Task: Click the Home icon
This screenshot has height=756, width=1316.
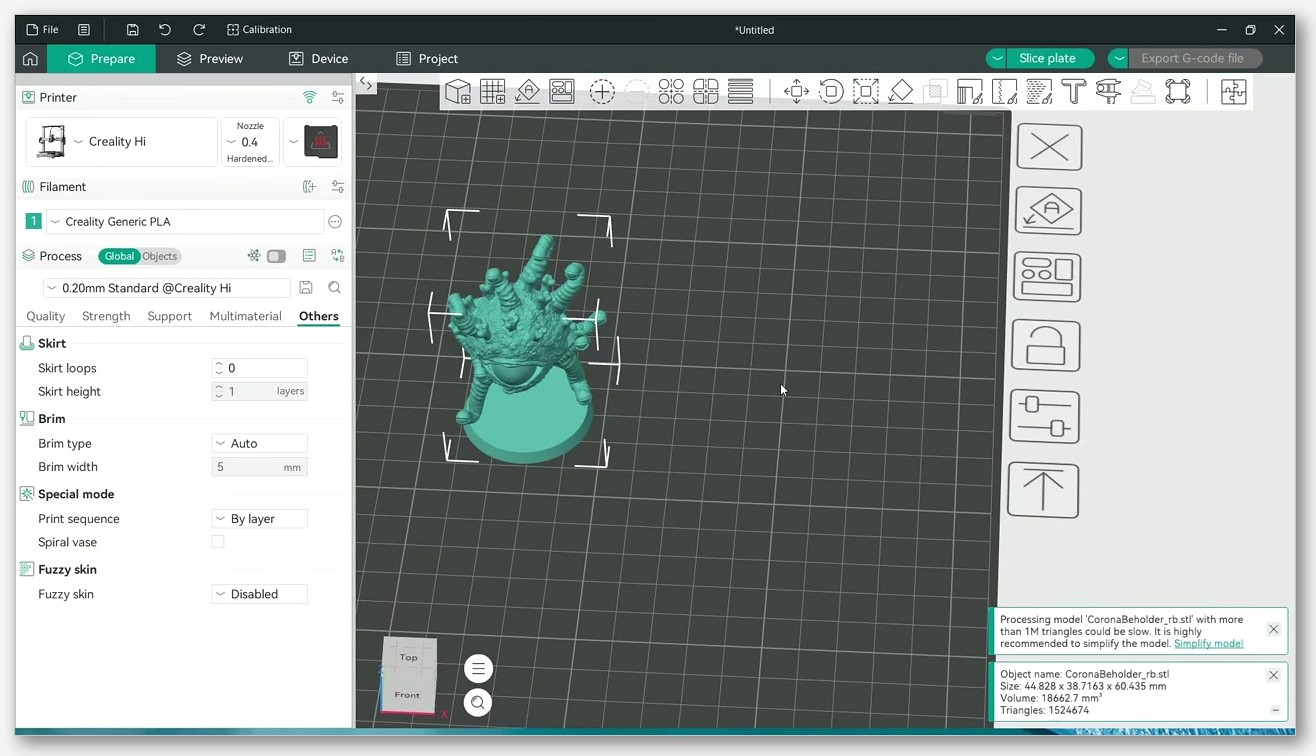Action: point(30,58)
